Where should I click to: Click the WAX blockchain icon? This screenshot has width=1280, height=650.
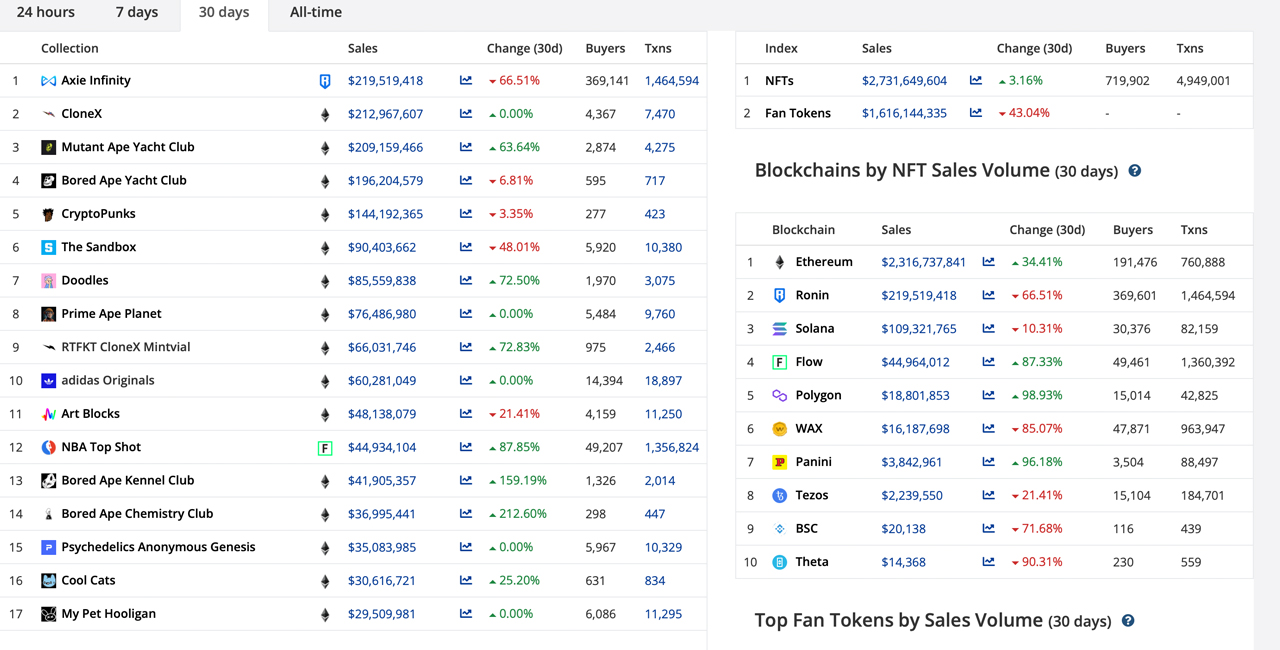point(779,428)
